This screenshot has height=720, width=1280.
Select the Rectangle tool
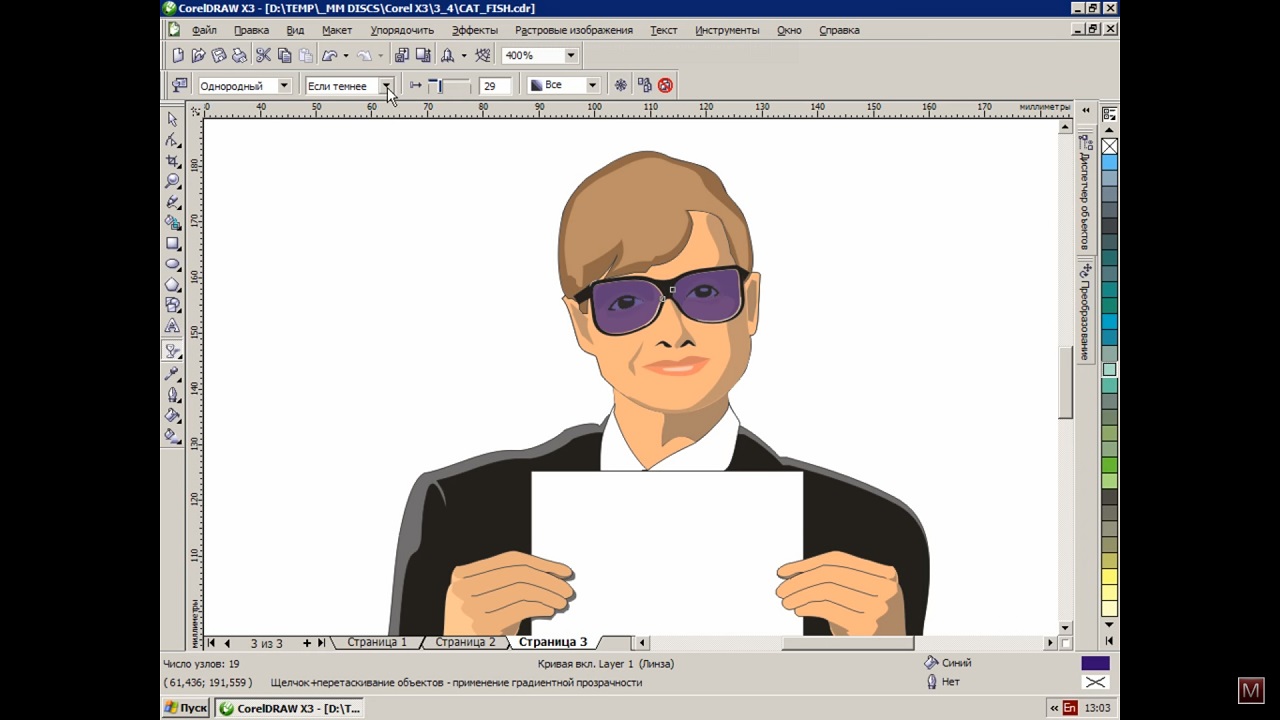(173, 244)
